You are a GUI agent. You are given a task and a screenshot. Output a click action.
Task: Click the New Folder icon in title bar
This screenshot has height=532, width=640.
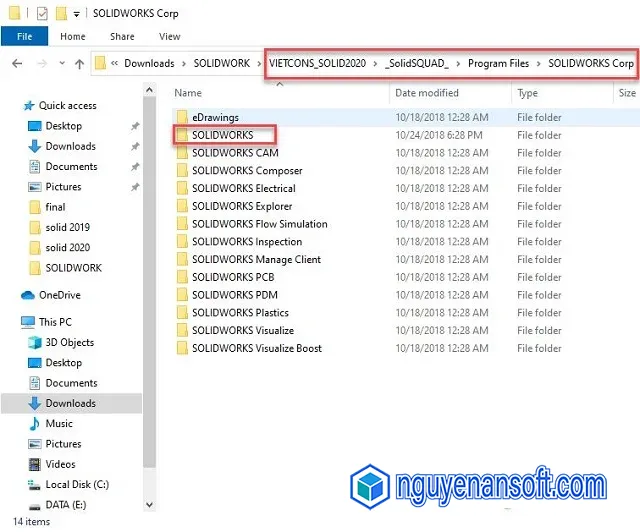click(x=61, y=13)
